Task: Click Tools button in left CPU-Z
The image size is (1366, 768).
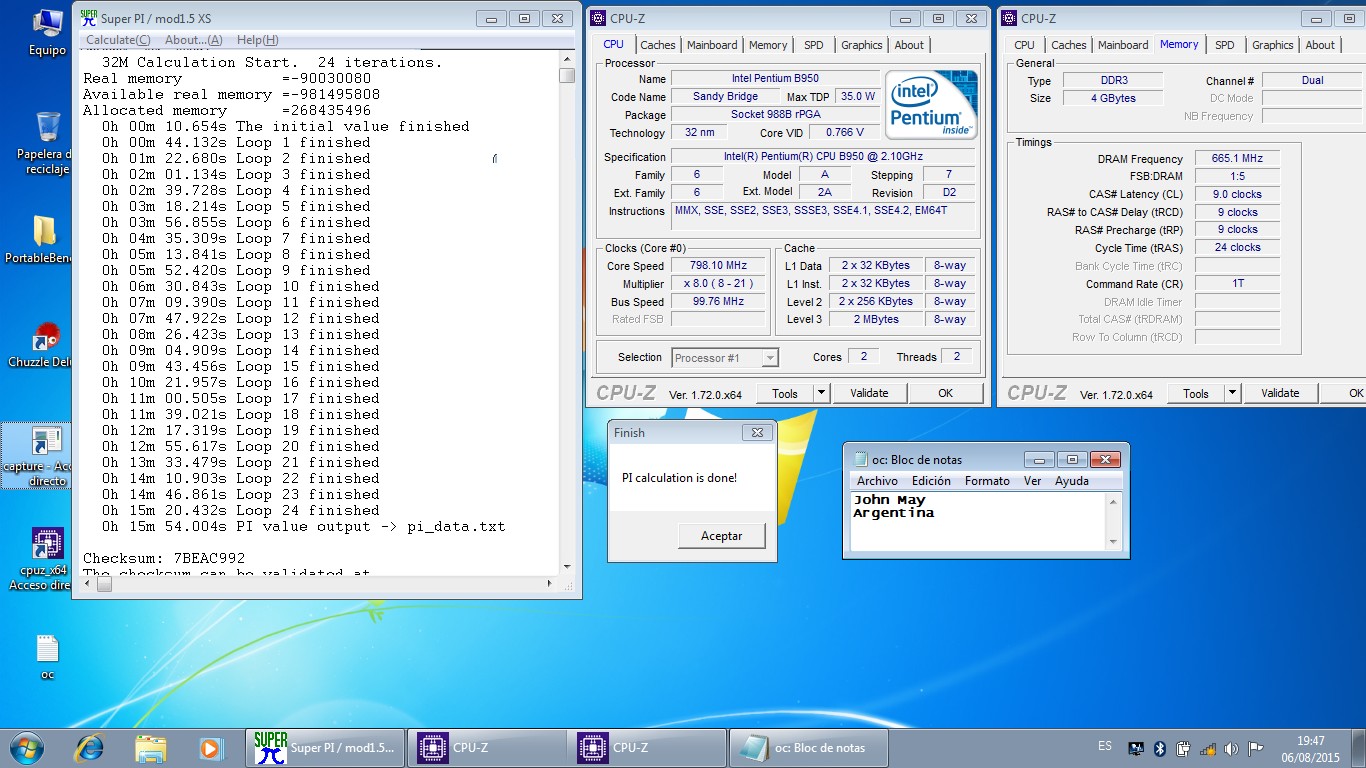Action: click(785, 393)
